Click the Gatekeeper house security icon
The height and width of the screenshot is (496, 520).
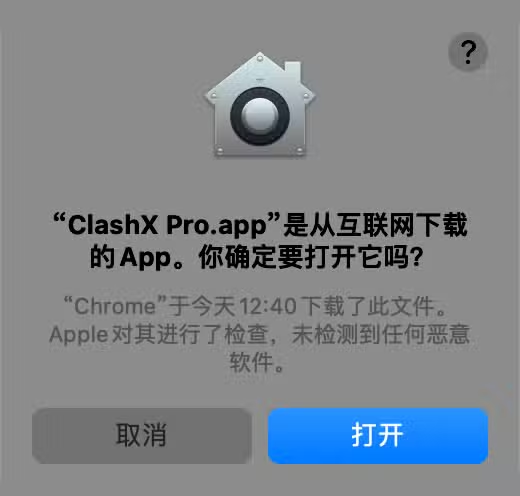(x=260, y=104)
